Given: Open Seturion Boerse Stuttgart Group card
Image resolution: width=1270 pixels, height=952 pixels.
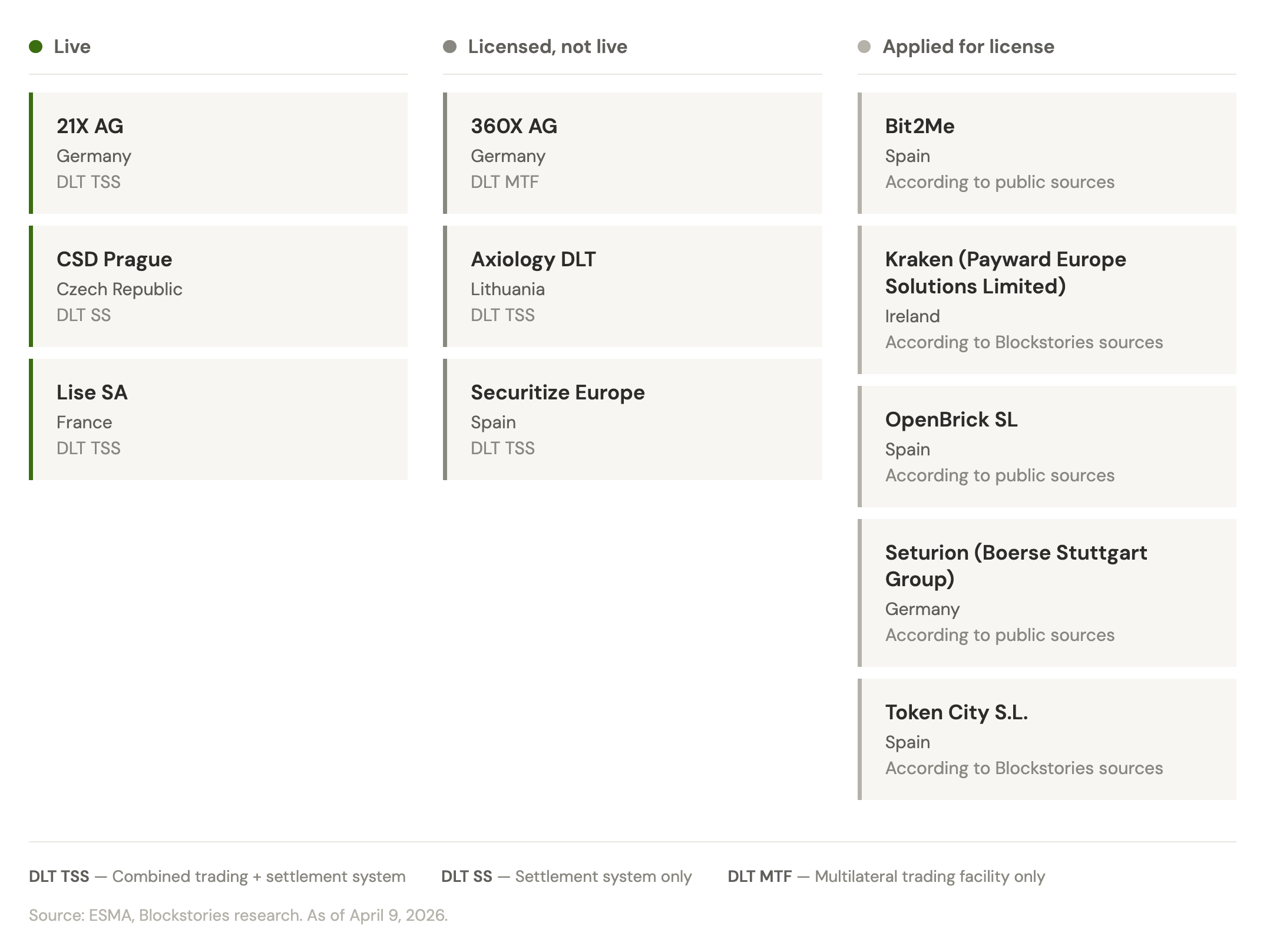Looking at the screenshot, I should 1047,593.
